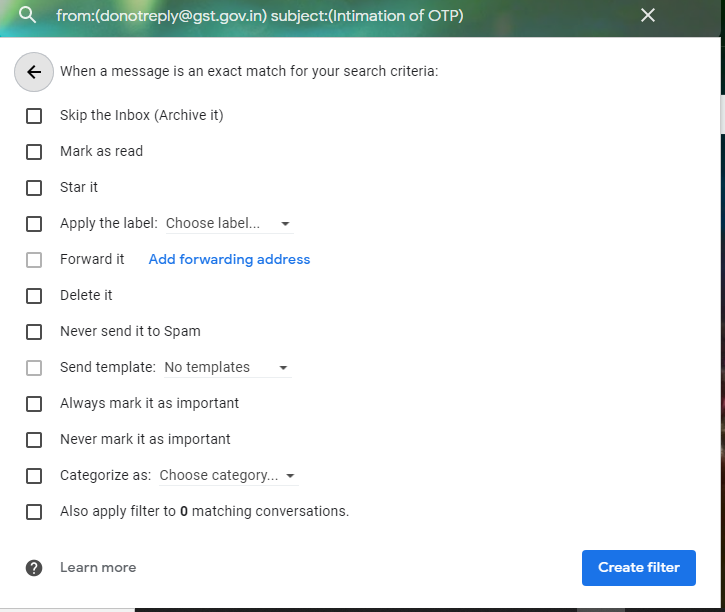This screenshot has width=725, height=612.
Task: Click Add forwarding address link
Action: point(229,260)
